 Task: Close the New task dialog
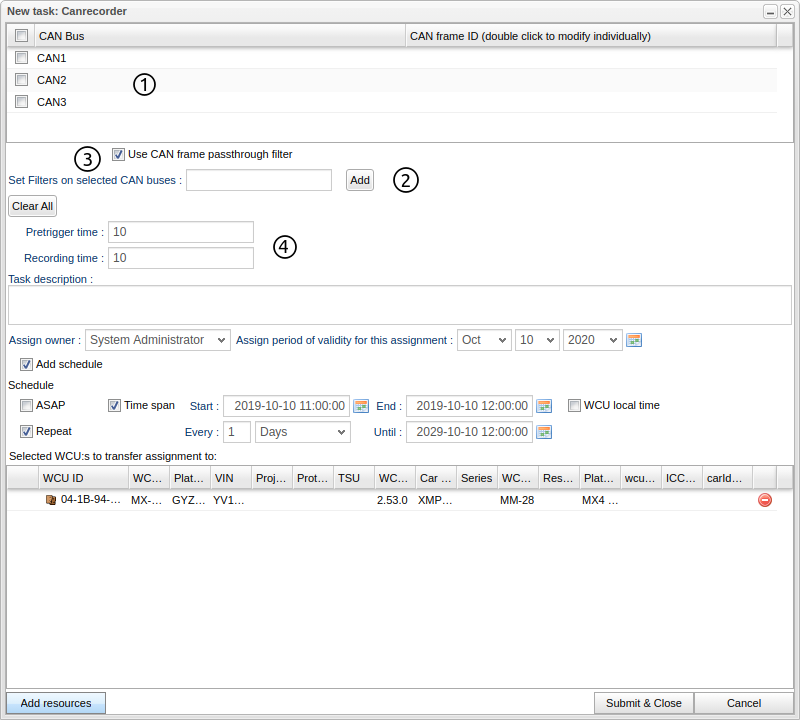(x=787, y=11)
